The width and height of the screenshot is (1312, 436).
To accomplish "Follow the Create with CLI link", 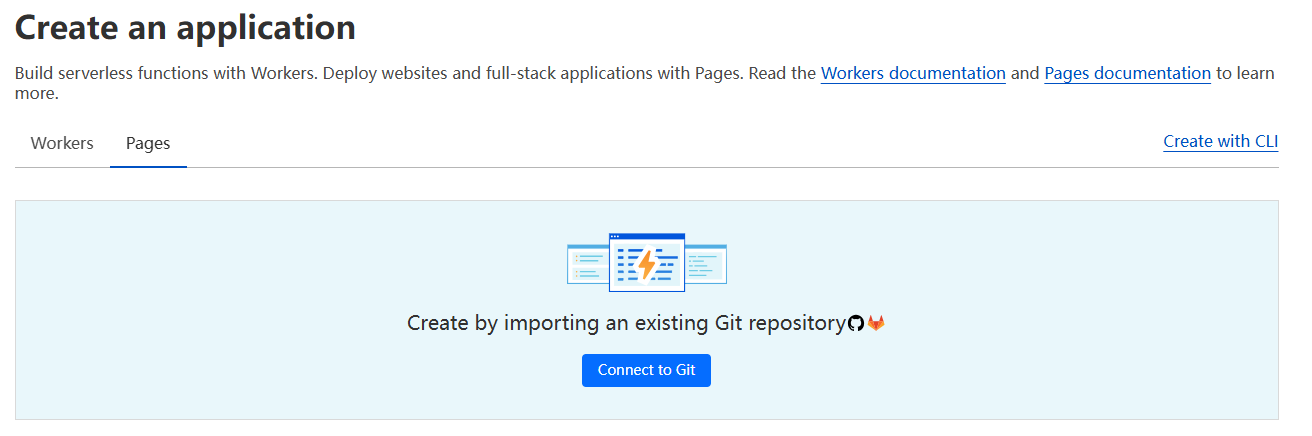I will pos(1220,141).
